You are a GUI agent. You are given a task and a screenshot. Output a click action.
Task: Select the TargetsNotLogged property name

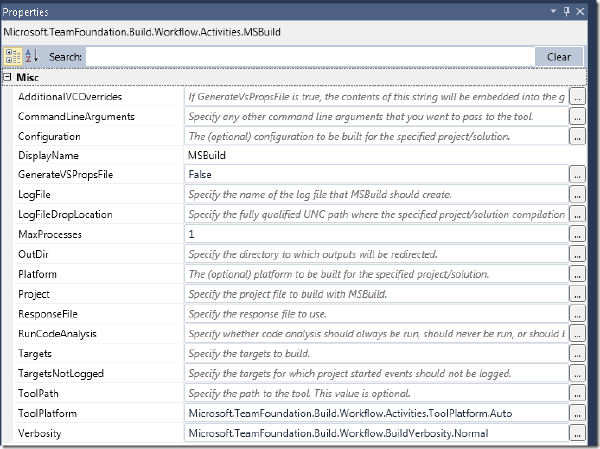pos(61,374)
